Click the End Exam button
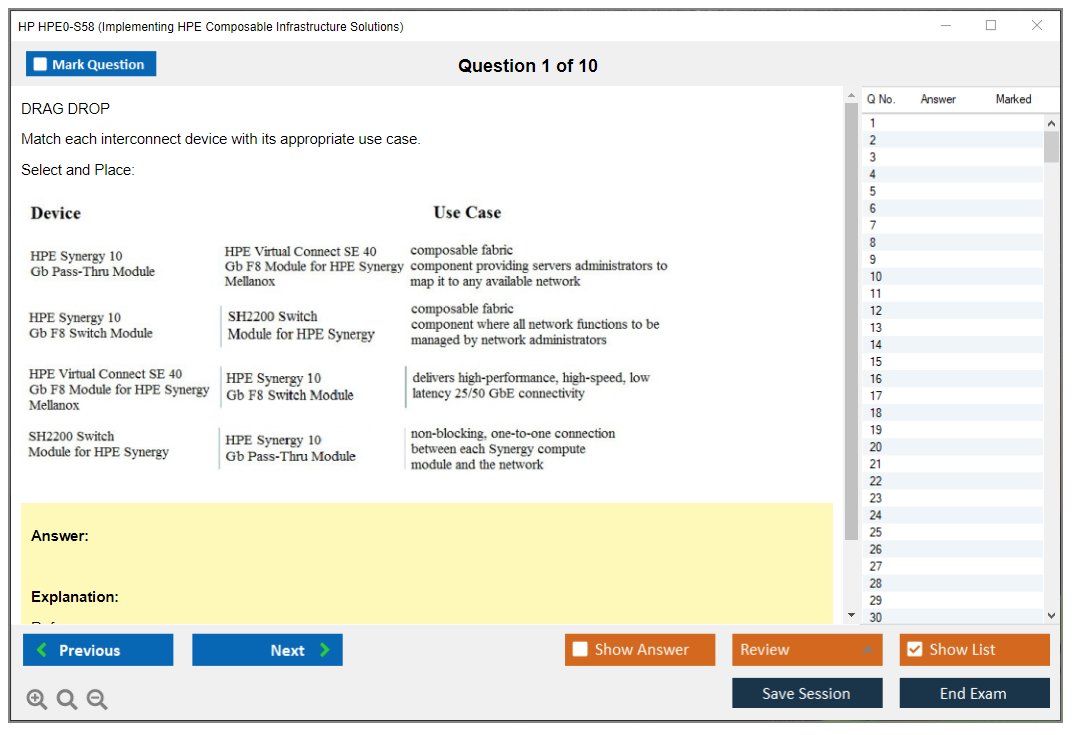 973,693
